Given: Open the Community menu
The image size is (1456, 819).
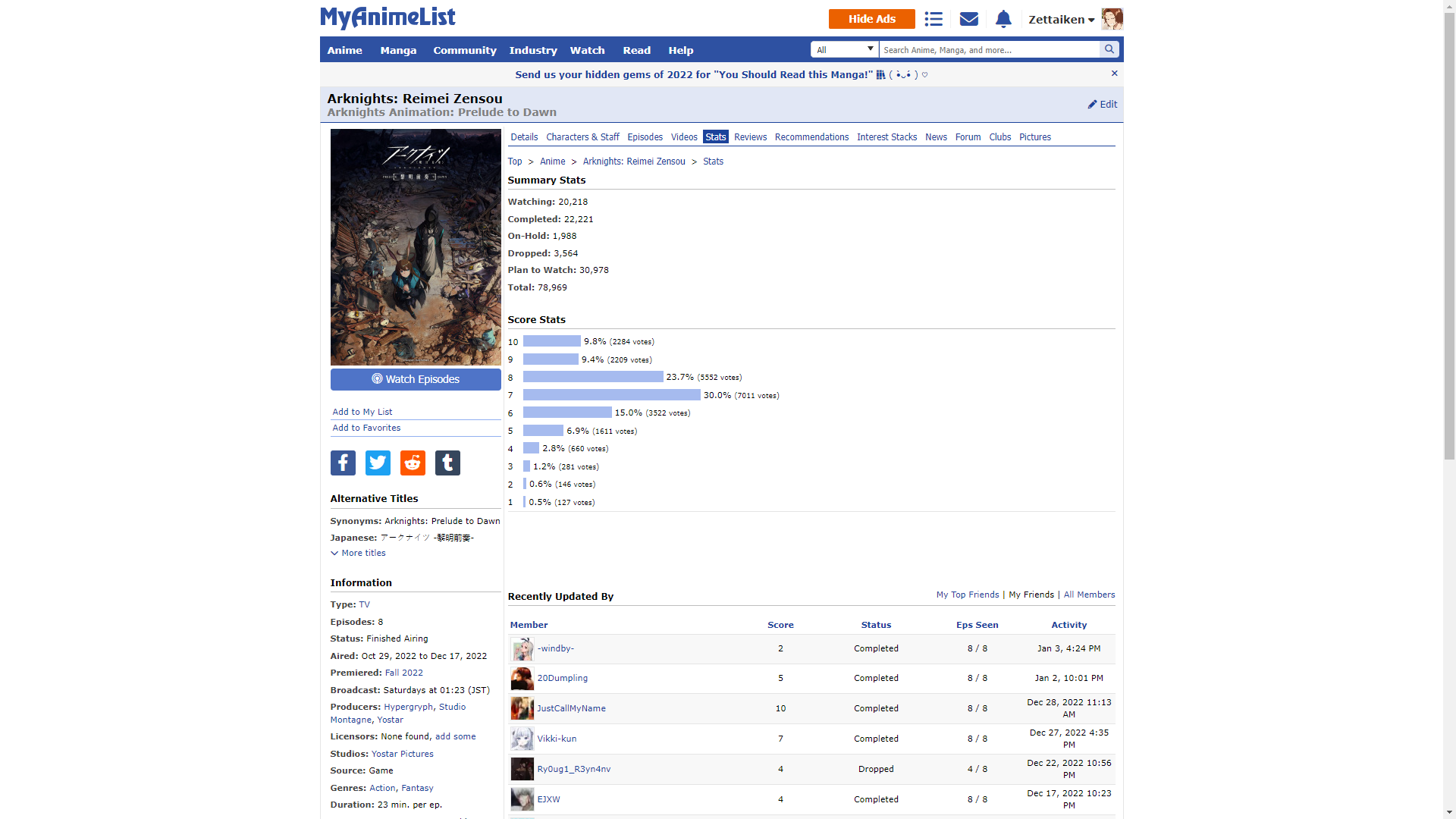Looking at the screenshot, I should coord(464,50).
